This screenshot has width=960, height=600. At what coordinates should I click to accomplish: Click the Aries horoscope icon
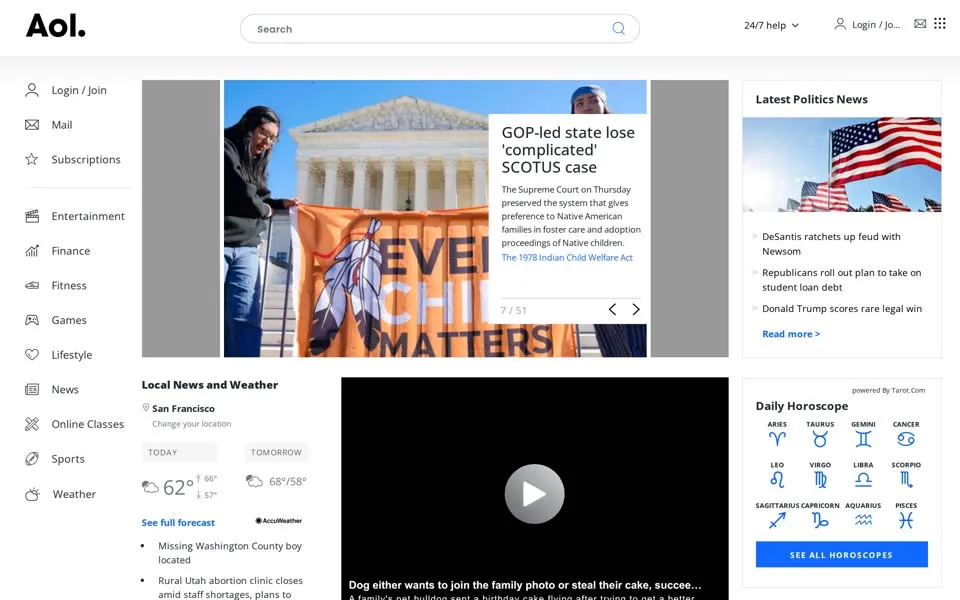tap(777, 439)
